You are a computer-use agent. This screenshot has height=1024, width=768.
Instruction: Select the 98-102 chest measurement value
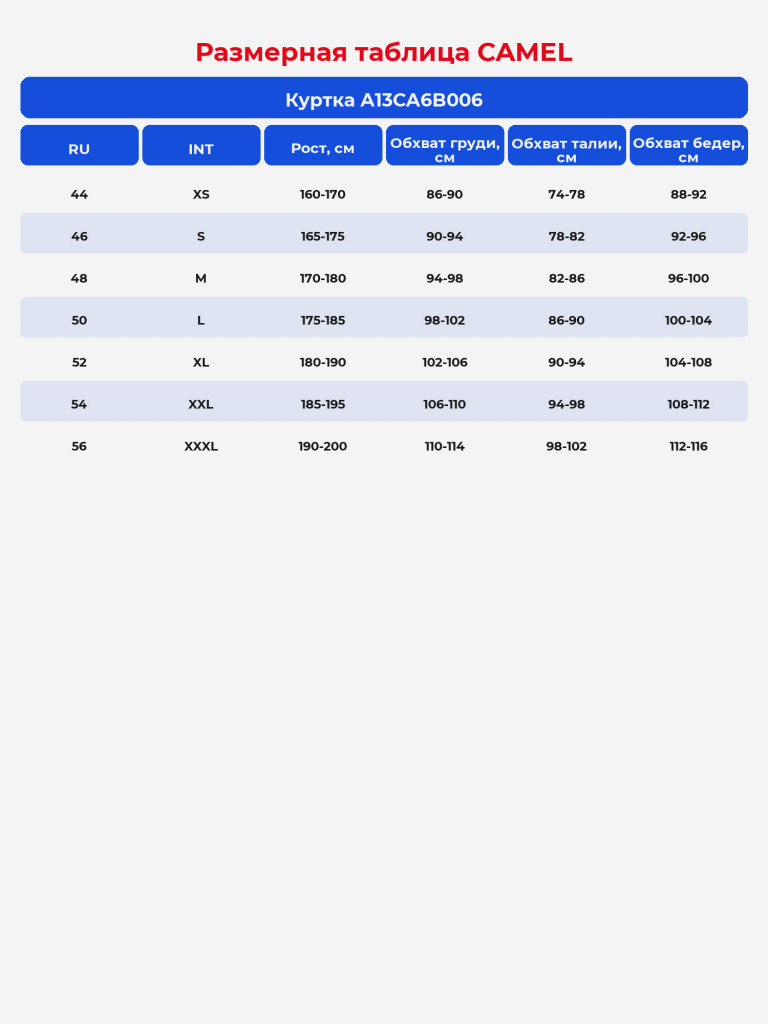coord(445,321)
